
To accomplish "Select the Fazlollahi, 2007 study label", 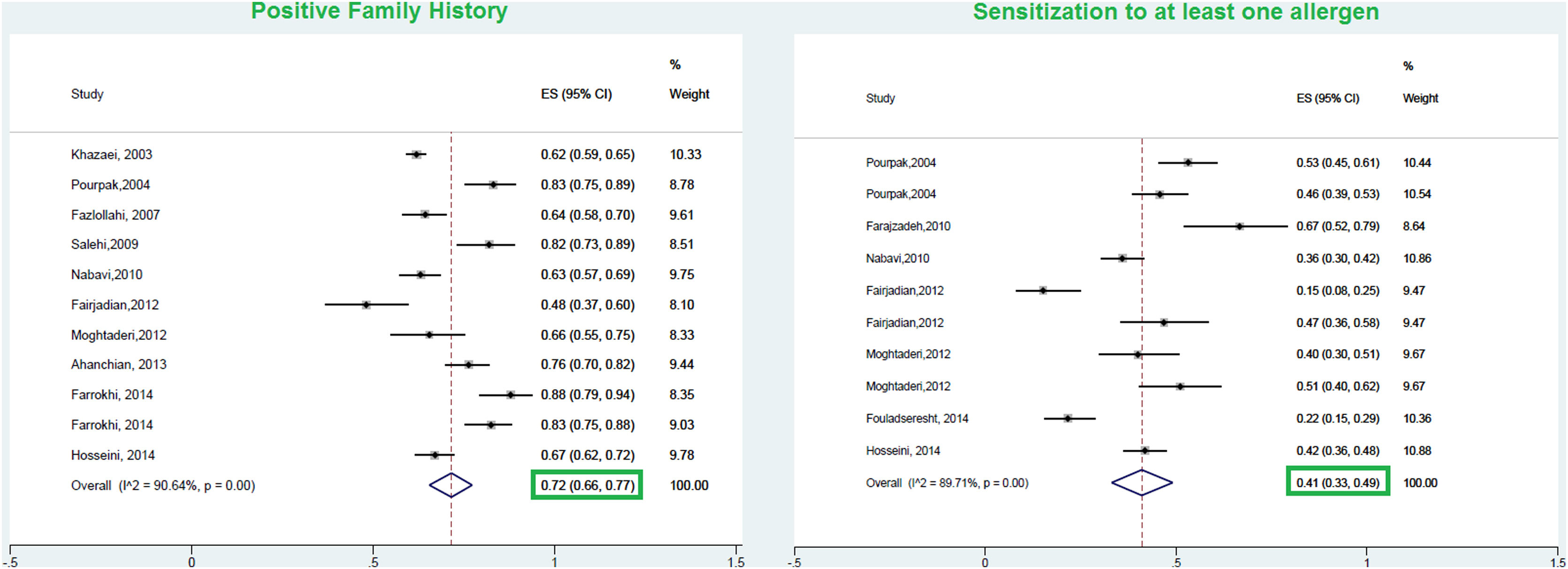I will pos(115,215).
